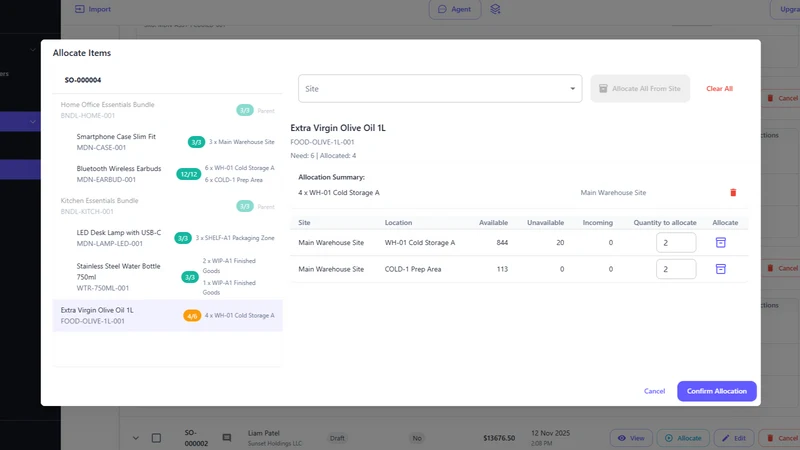Click Allocate button on SO-000002 row
This screenshot has height=450, width=800.
click(x=683, y=438)
